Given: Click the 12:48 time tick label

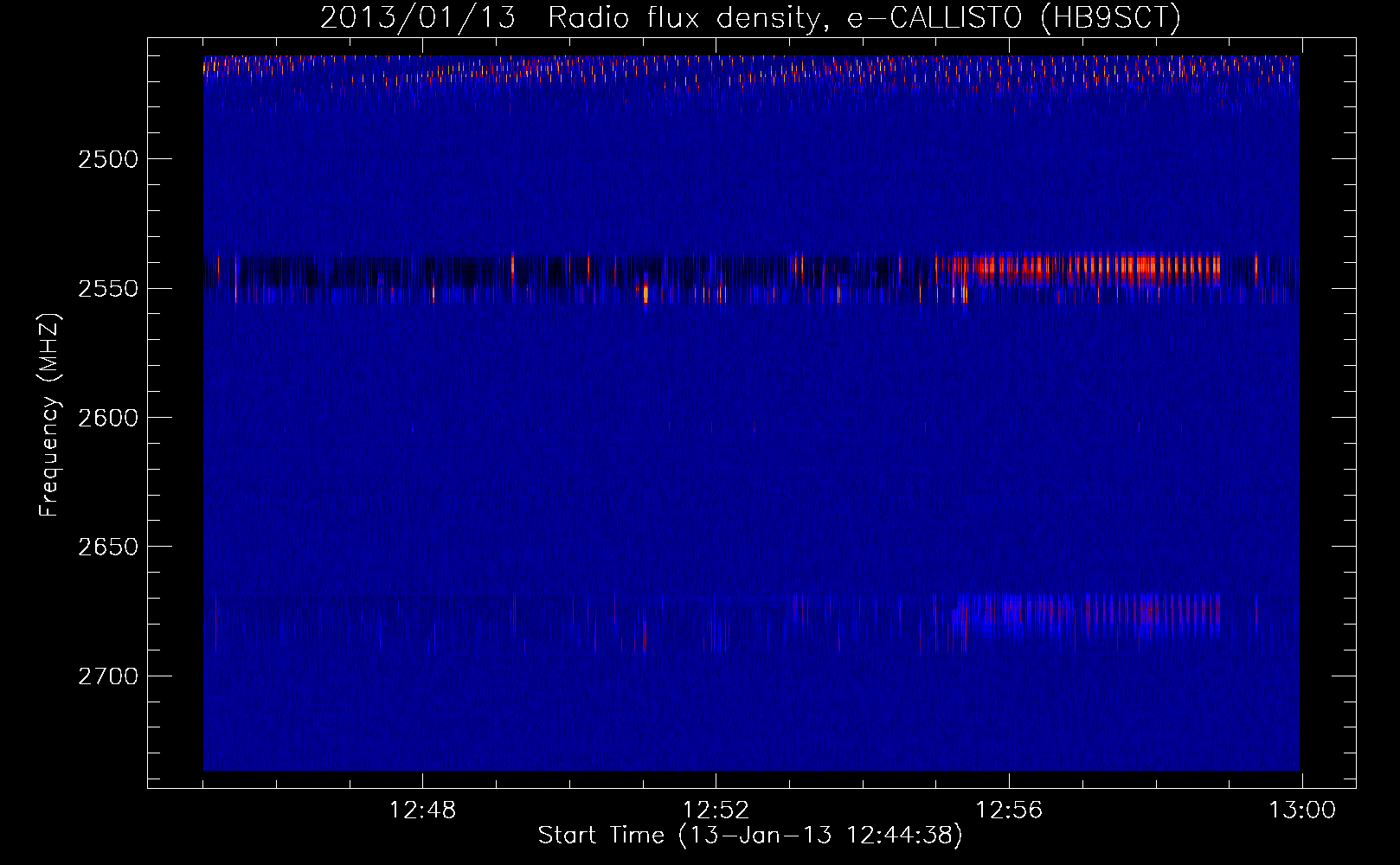Looking at the screenshot, I should [x=422, y=811].
